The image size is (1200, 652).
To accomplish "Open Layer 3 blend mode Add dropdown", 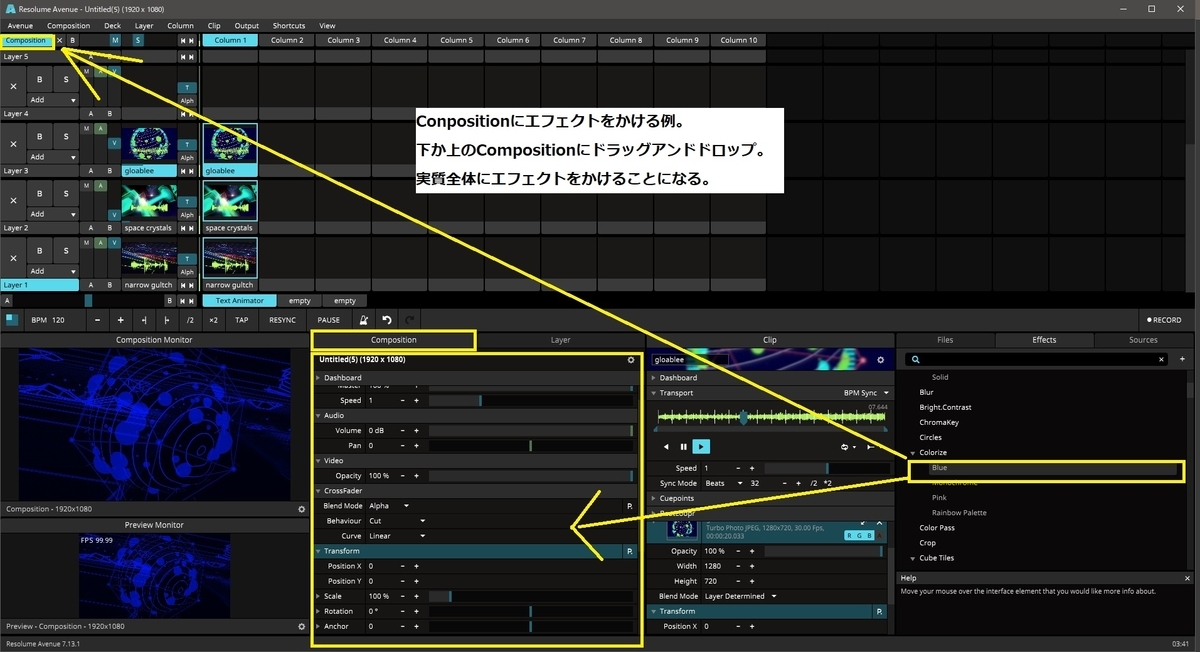I will tap(53, 157).
